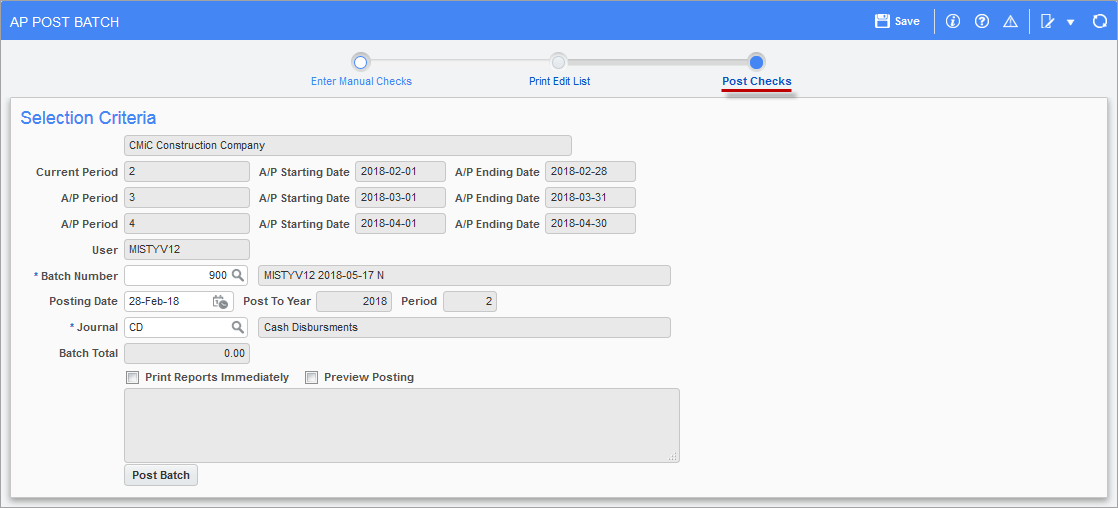The image size is (1118, 508).
Task: Click A/P Ending Date 2018-04-30 field
Action: [590, 223]
